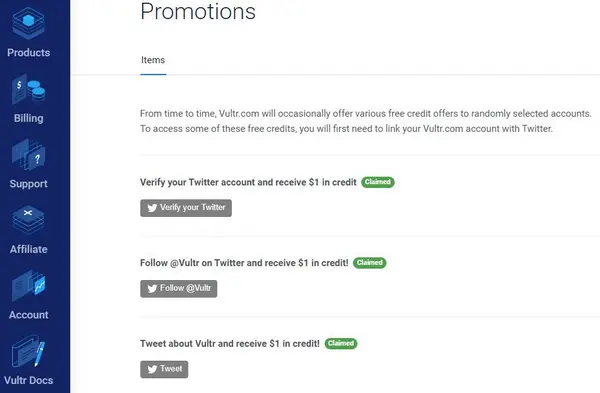
Task: Open the Billing coins icon
Action: point(28,90)
